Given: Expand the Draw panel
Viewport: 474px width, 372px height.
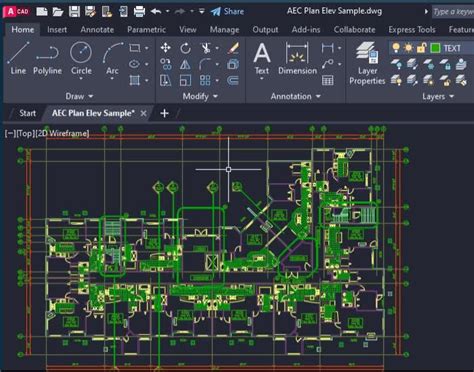Looking at the screenshot, I should 79,97.
